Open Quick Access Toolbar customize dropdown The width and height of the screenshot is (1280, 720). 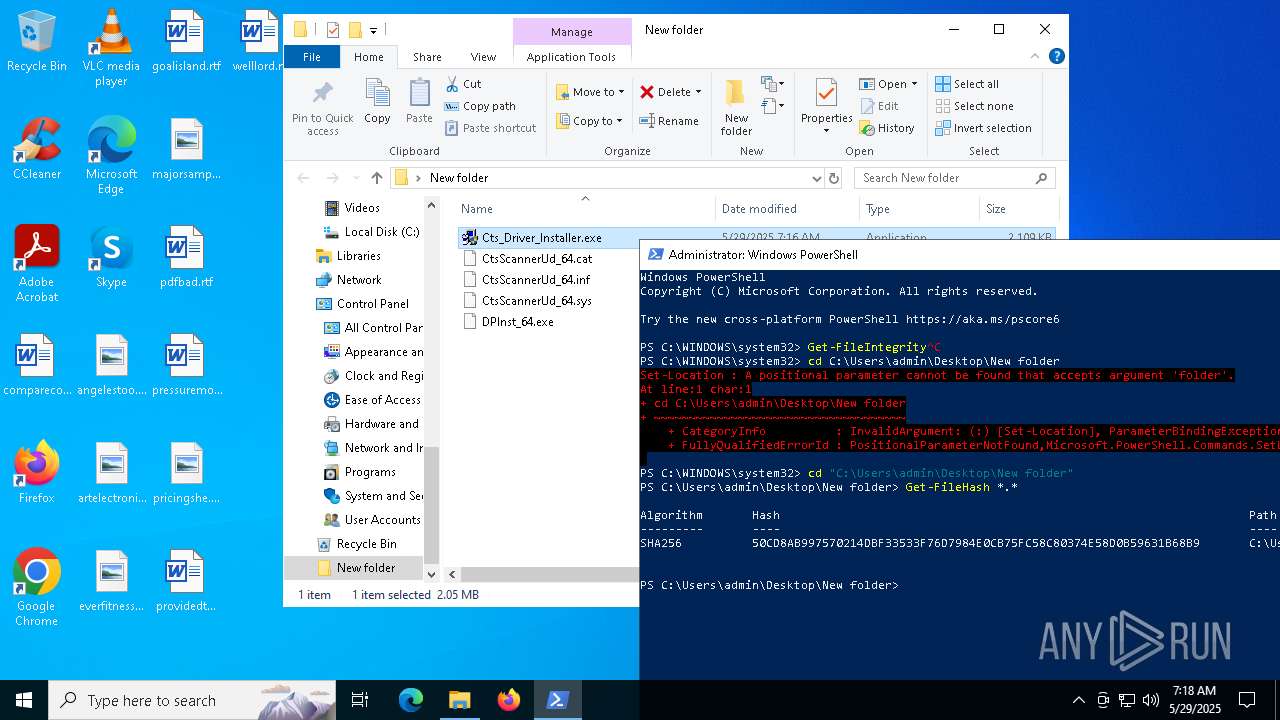point(373,30)
